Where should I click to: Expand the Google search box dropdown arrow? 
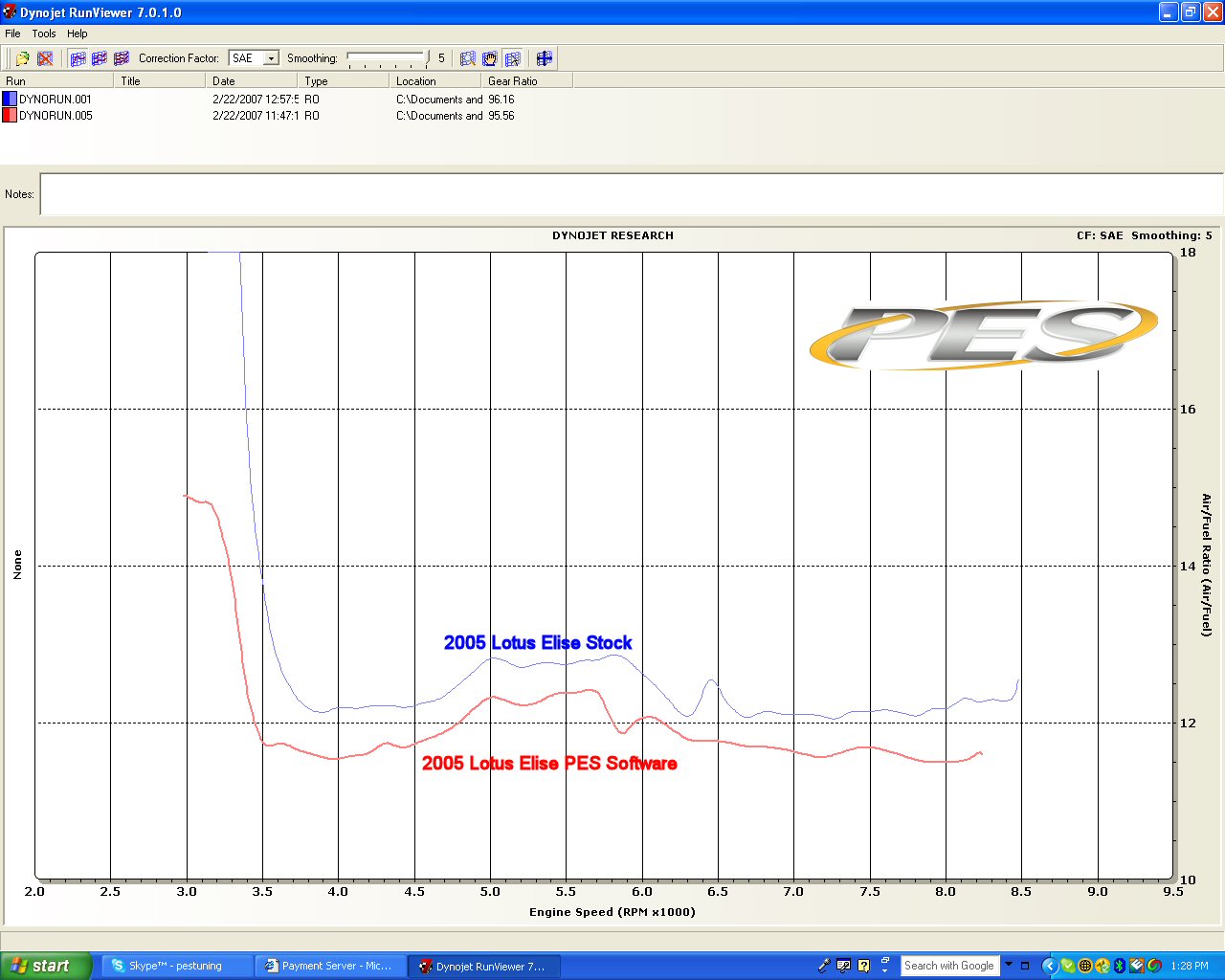[x=1008, y=965]
